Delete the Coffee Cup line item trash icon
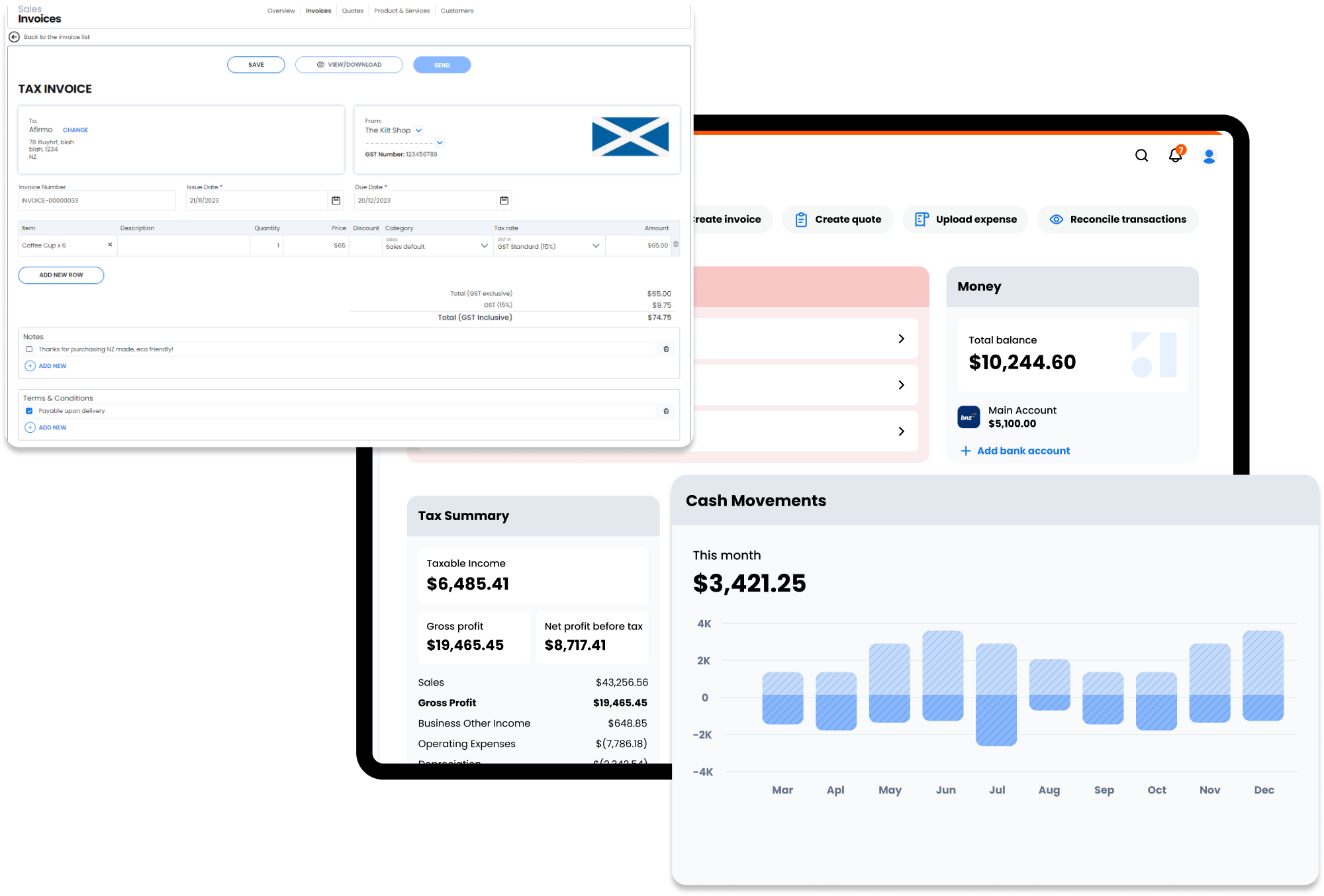The width and height of the screenshot is (1324, 896). pyautogui.click(x=676, y=244)
